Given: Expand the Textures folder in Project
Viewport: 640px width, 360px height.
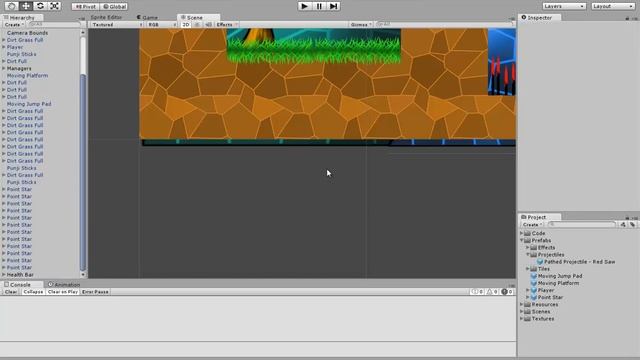Looking at the screenshot, I should pyautogui.click(x=521, y=319).
